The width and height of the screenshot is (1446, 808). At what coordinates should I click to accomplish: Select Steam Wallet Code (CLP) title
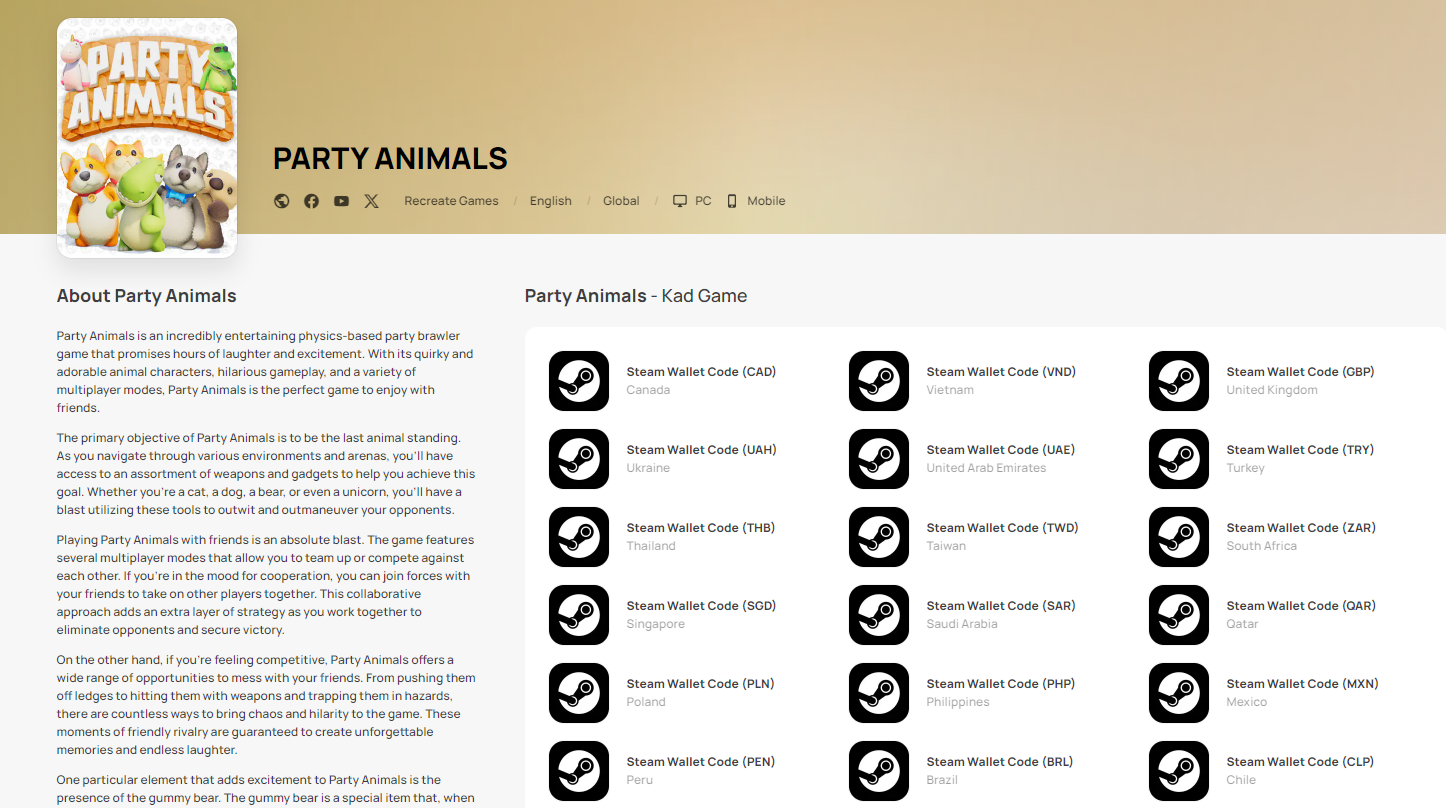1300,762
